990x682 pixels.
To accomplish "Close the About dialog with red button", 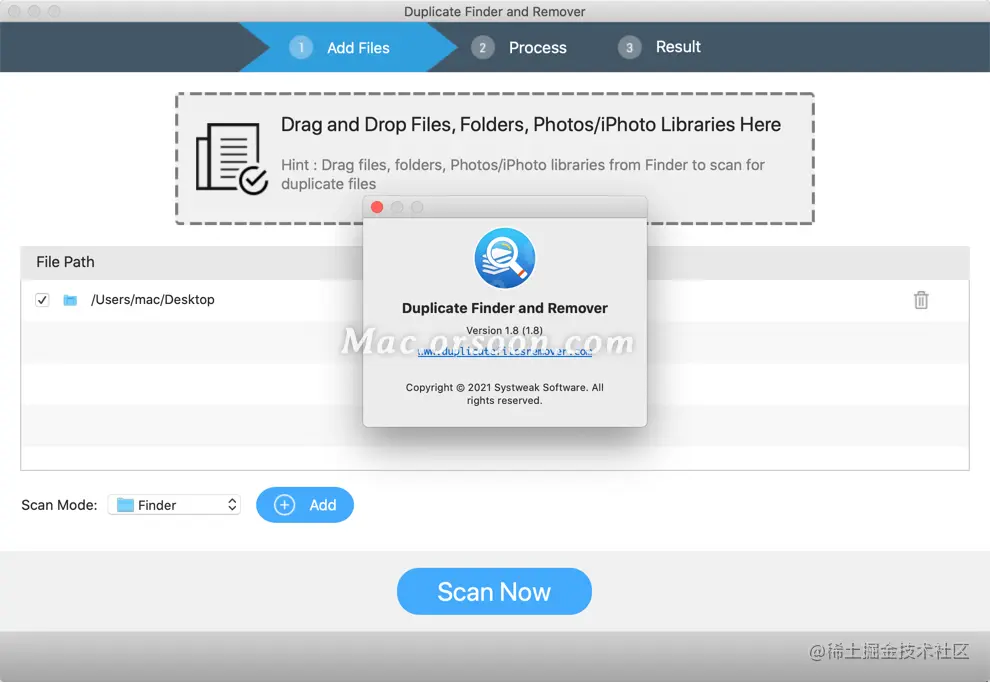I will coord(377,207).
